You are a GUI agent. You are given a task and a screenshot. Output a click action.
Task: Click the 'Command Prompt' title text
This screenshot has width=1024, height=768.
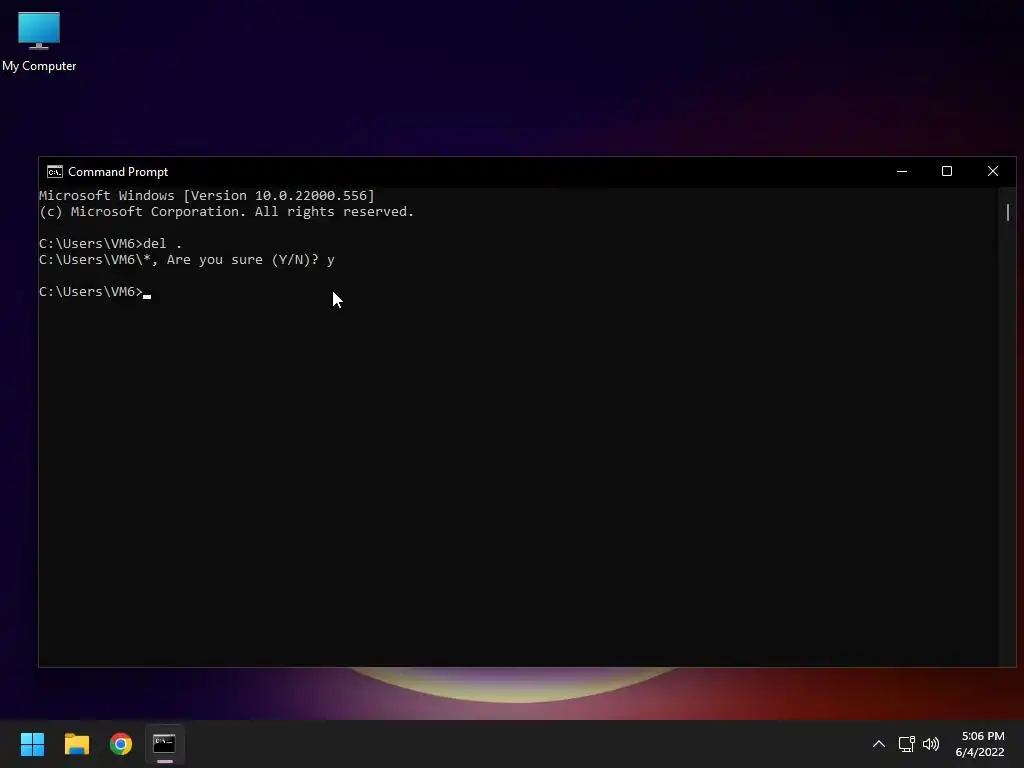(118, 172)
